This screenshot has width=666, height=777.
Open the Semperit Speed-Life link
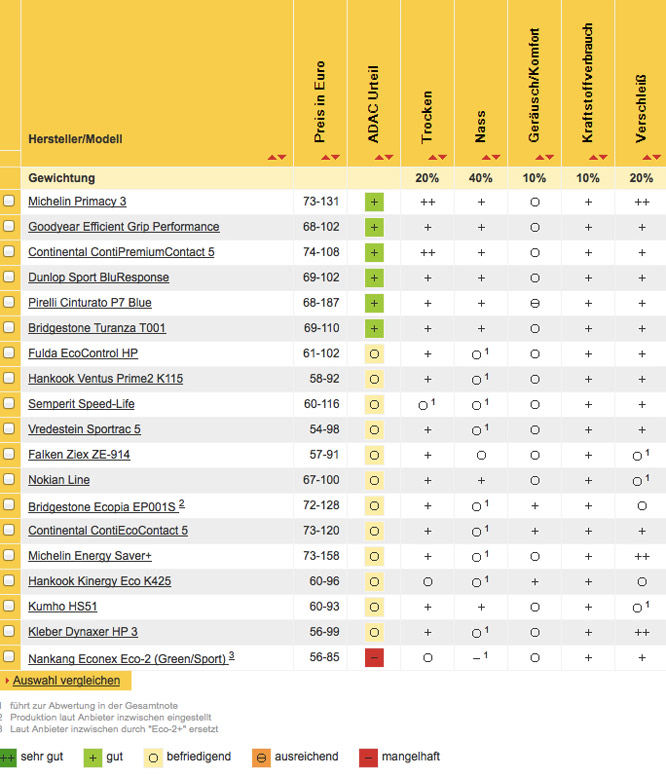[x=81, y=404]
